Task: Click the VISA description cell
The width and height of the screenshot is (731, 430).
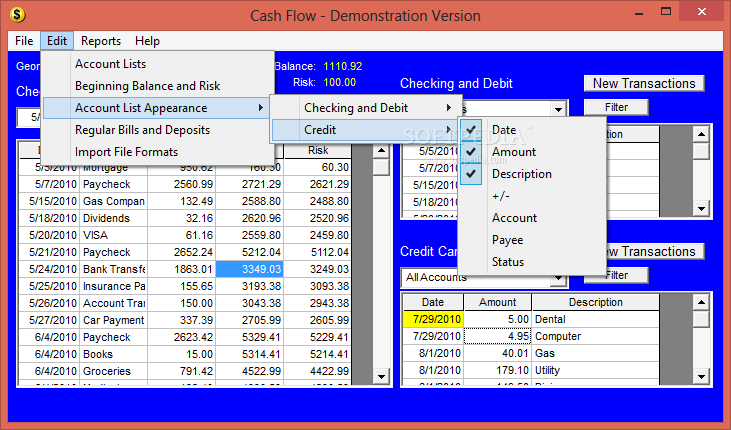Action: (114, 235)
